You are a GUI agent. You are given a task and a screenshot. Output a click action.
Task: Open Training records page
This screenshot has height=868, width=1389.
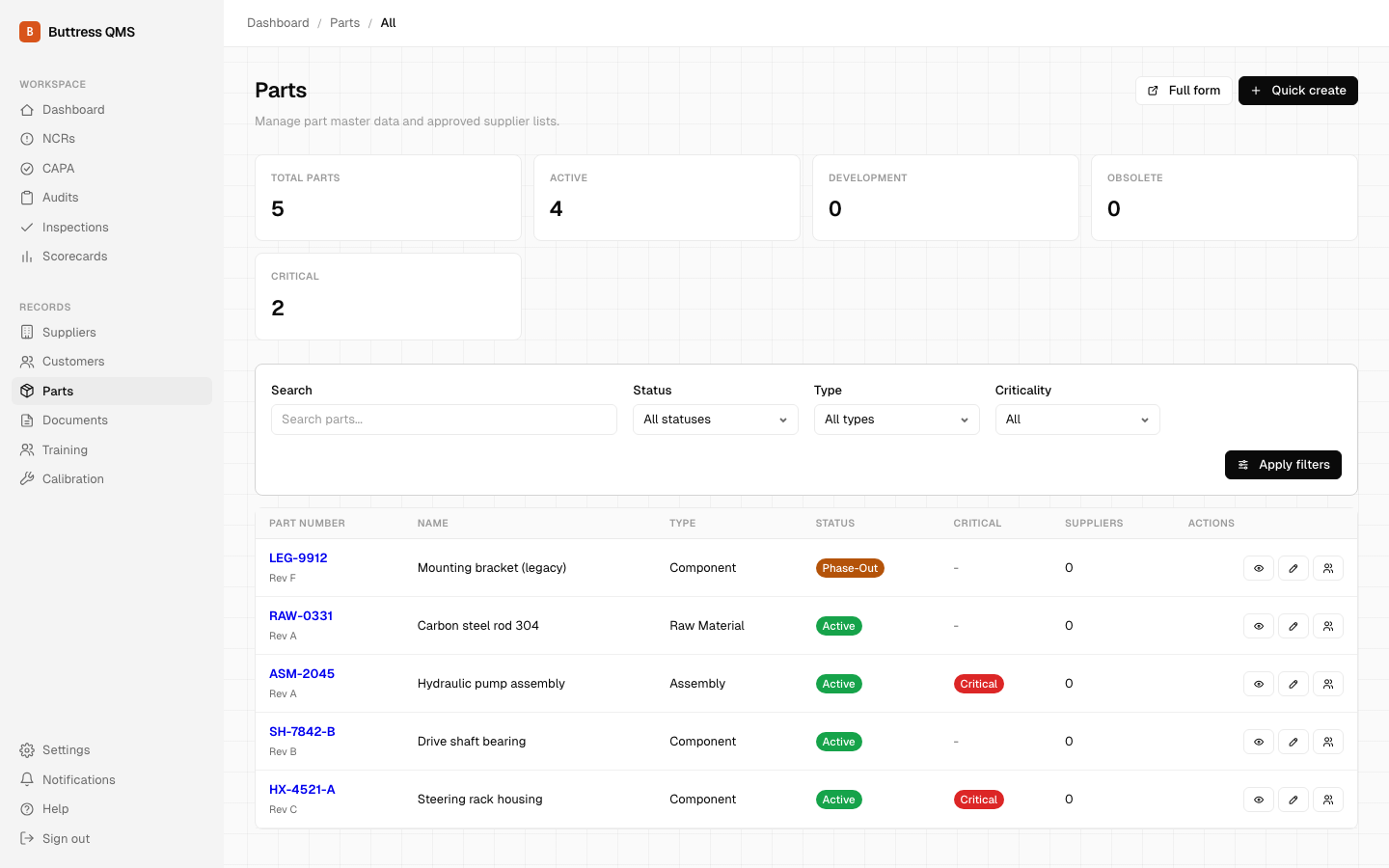(112, 450)
